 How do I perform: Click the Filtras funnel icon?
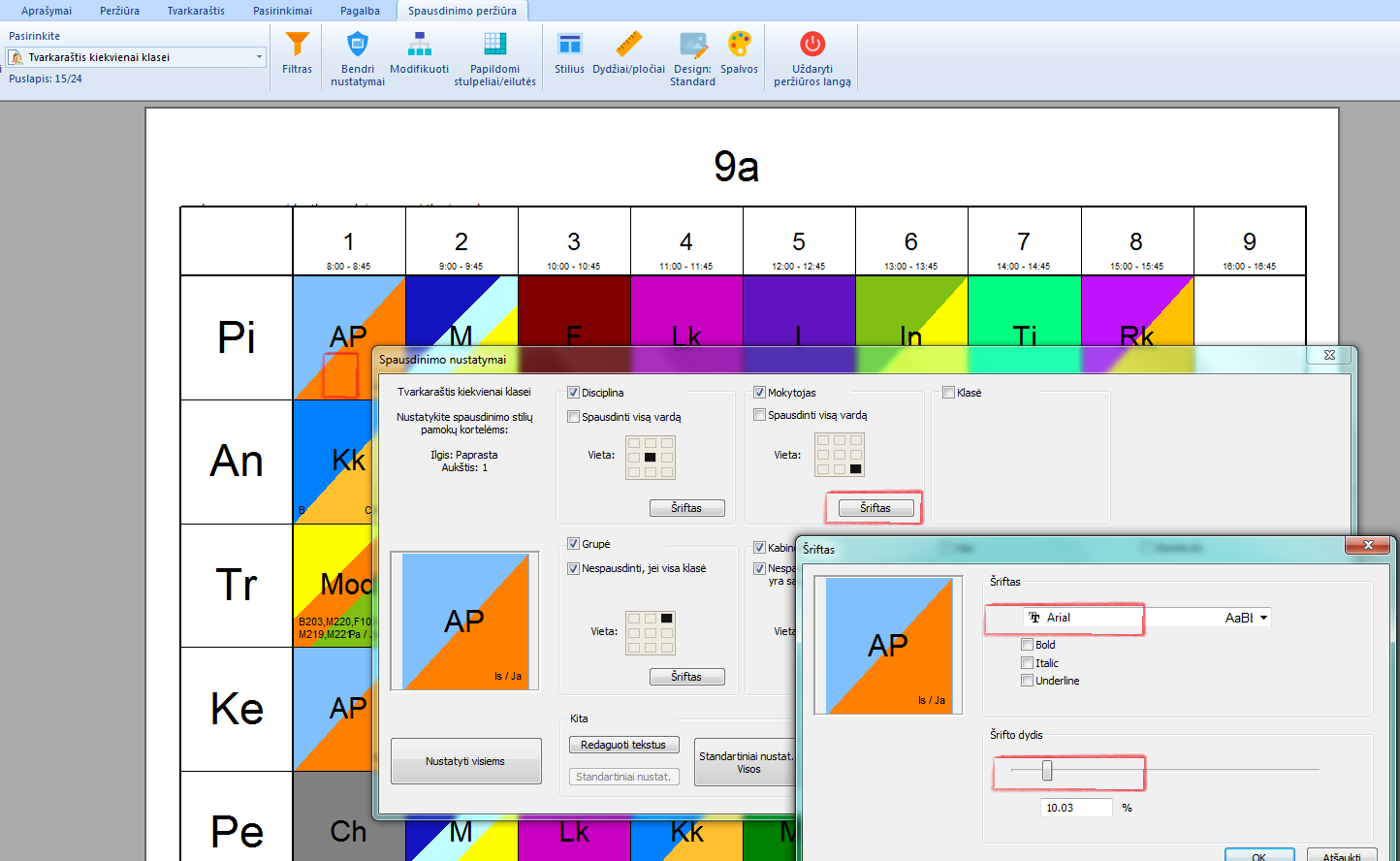pyautogui.click(x=297, y=46)
